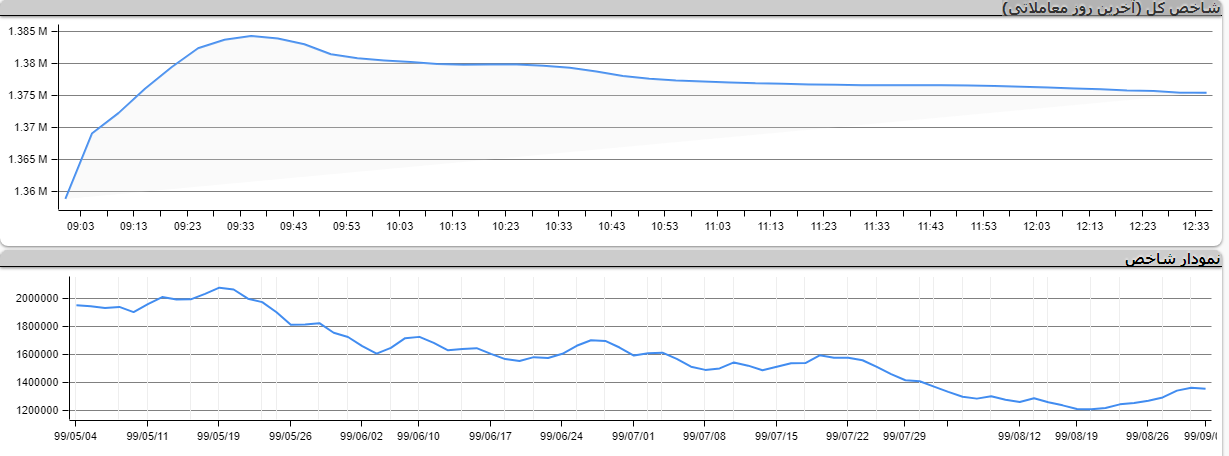Click the شاخص کل chart title
Screen dimensions: 1229x456
coord(1111,8)
